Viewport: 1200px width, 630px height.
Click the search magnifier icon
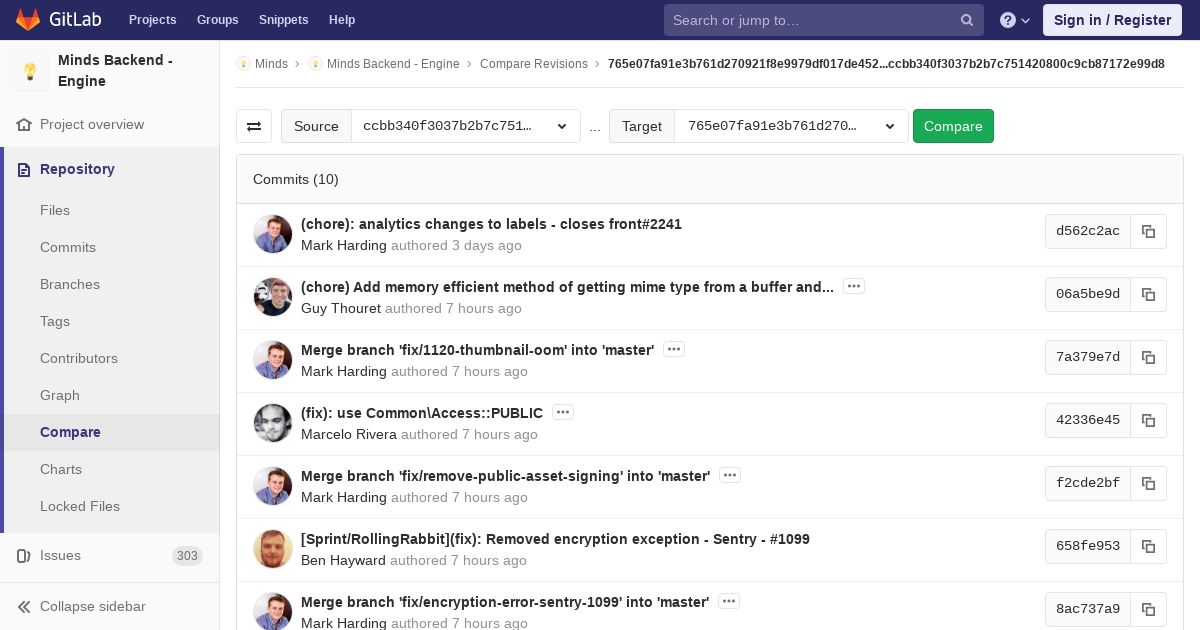(x=967, y=20)
